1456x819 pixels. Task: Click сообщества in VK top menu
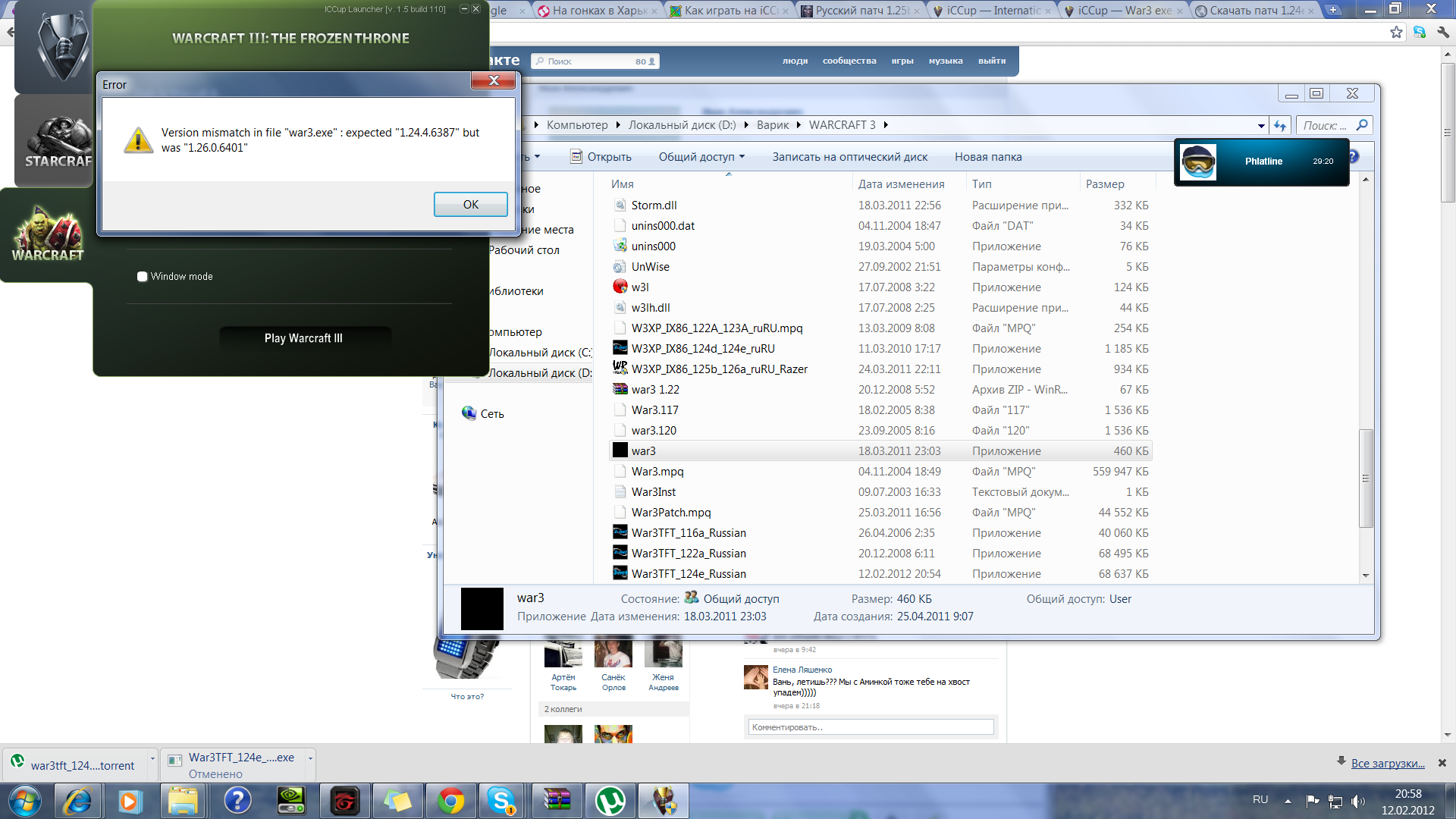pyautogui.click(x=849, y=61)
